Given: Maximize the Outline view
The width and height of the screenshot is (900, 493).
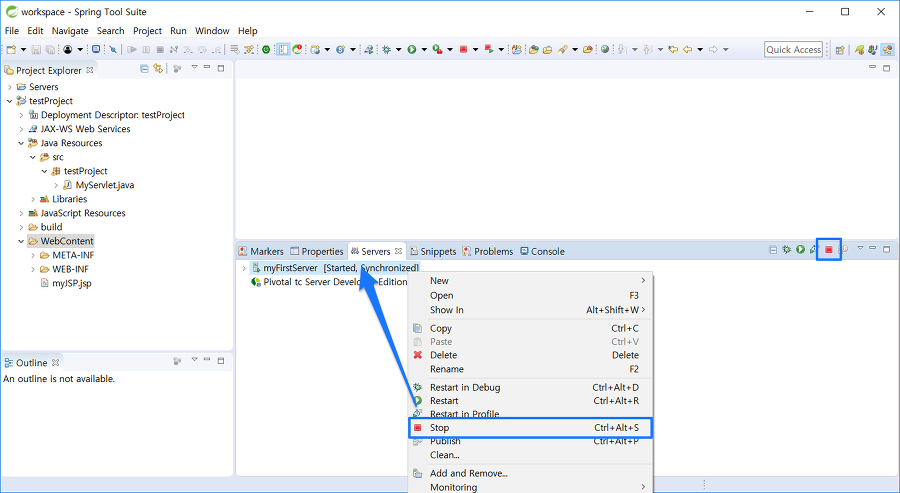Looking at the screenshot, I should coord(221,361).
